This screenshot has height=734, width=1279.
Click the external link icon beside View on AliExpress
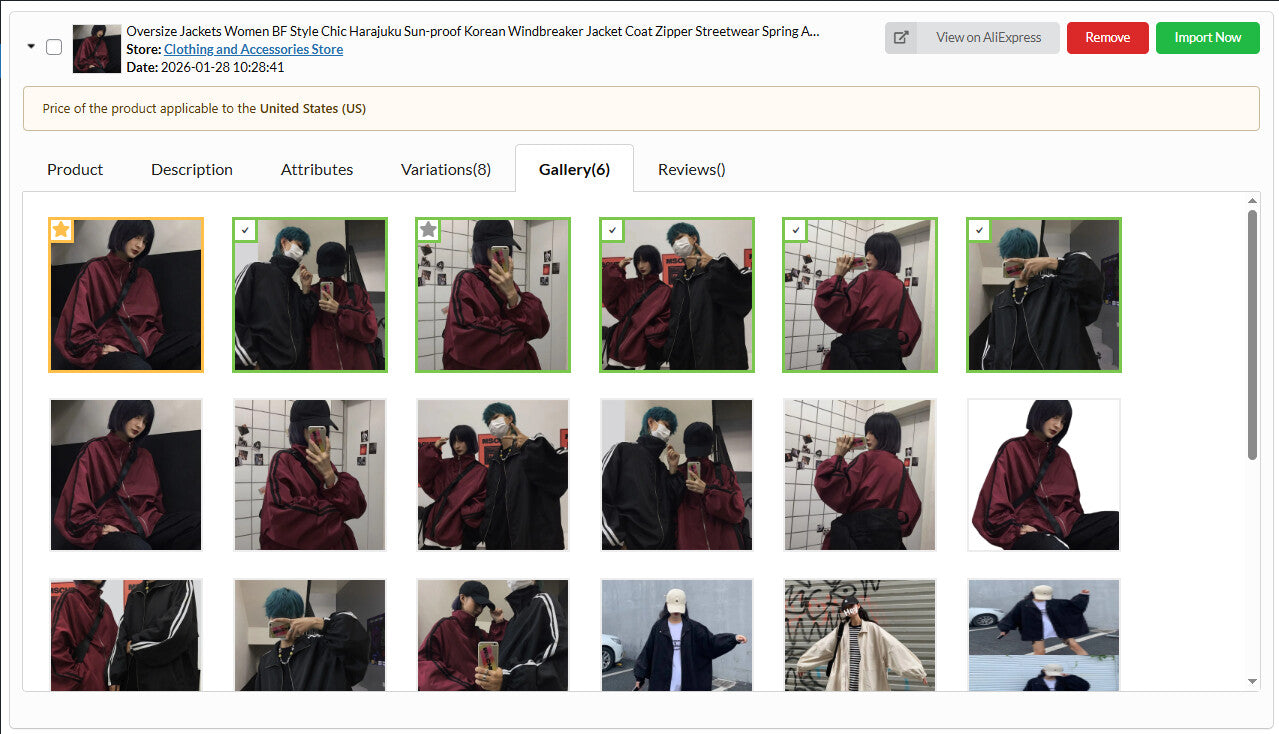(x=901, y=38)
